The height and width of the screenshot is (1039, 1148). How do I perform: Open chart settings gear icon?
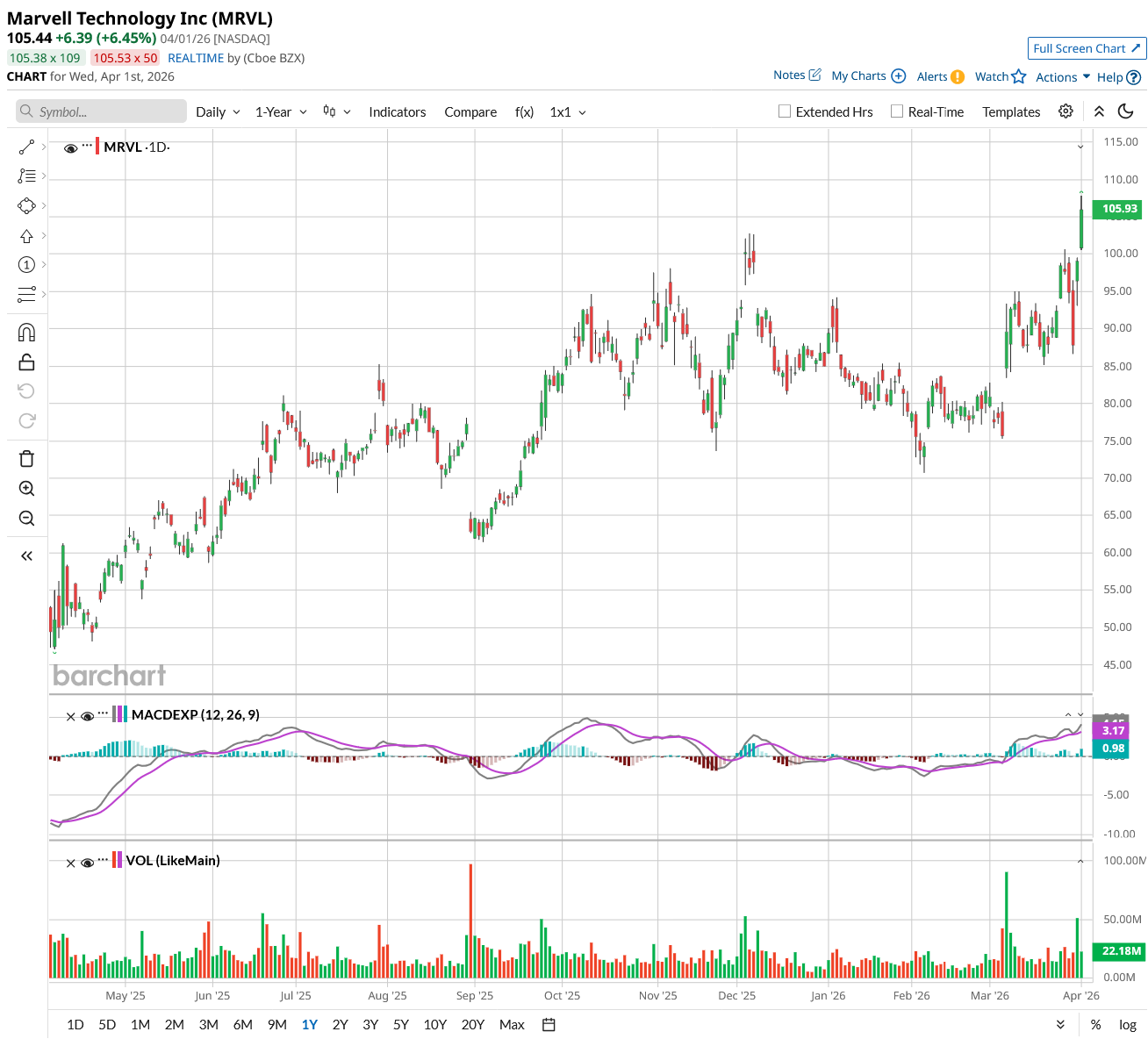click(1065, 111)
